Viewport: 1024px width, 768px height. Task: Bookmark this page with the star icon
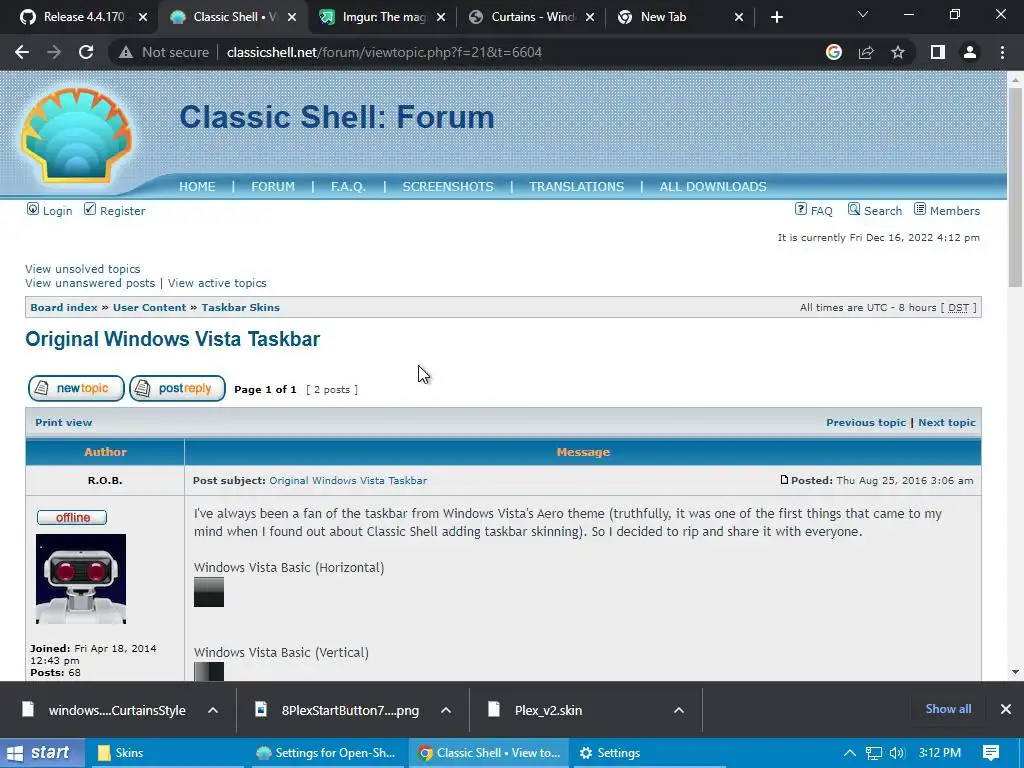898,52
